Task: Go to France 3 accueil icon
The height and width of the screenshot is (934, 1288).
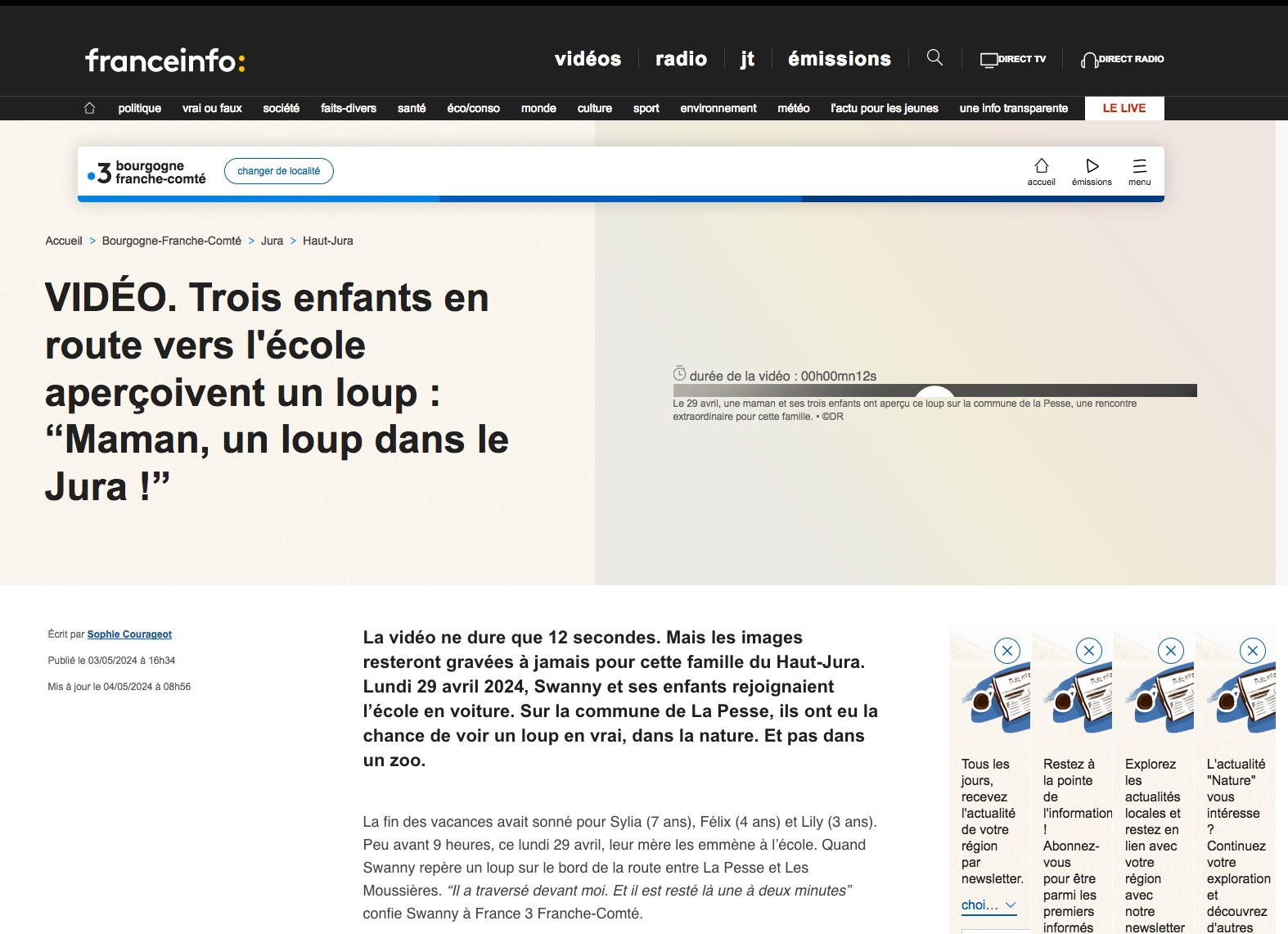Action: (x=1041, y=172)
